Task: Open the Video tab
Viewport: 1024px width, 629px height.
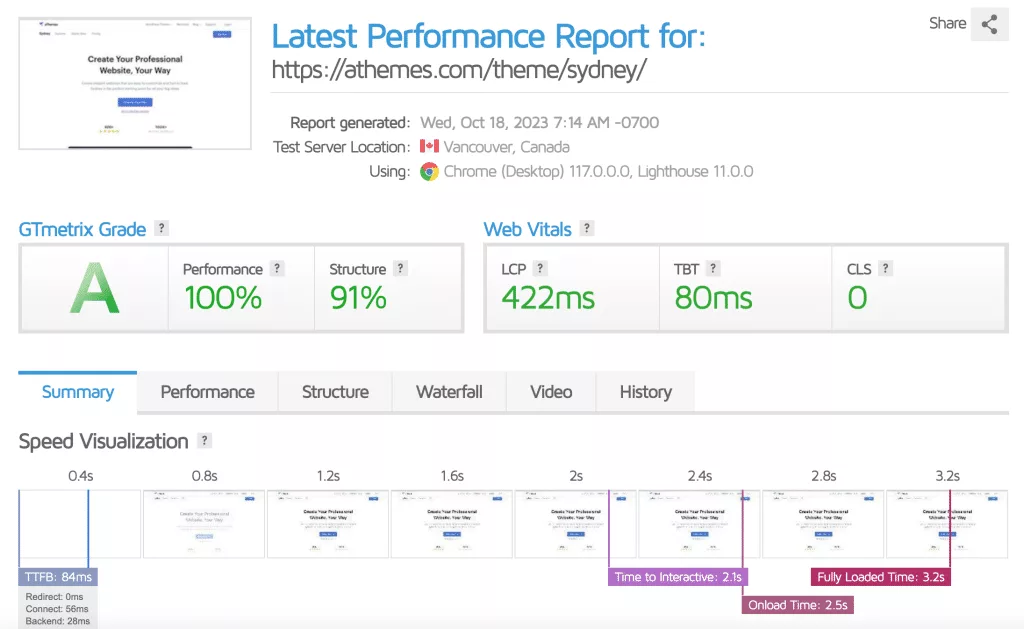Action: pos(551,392)
